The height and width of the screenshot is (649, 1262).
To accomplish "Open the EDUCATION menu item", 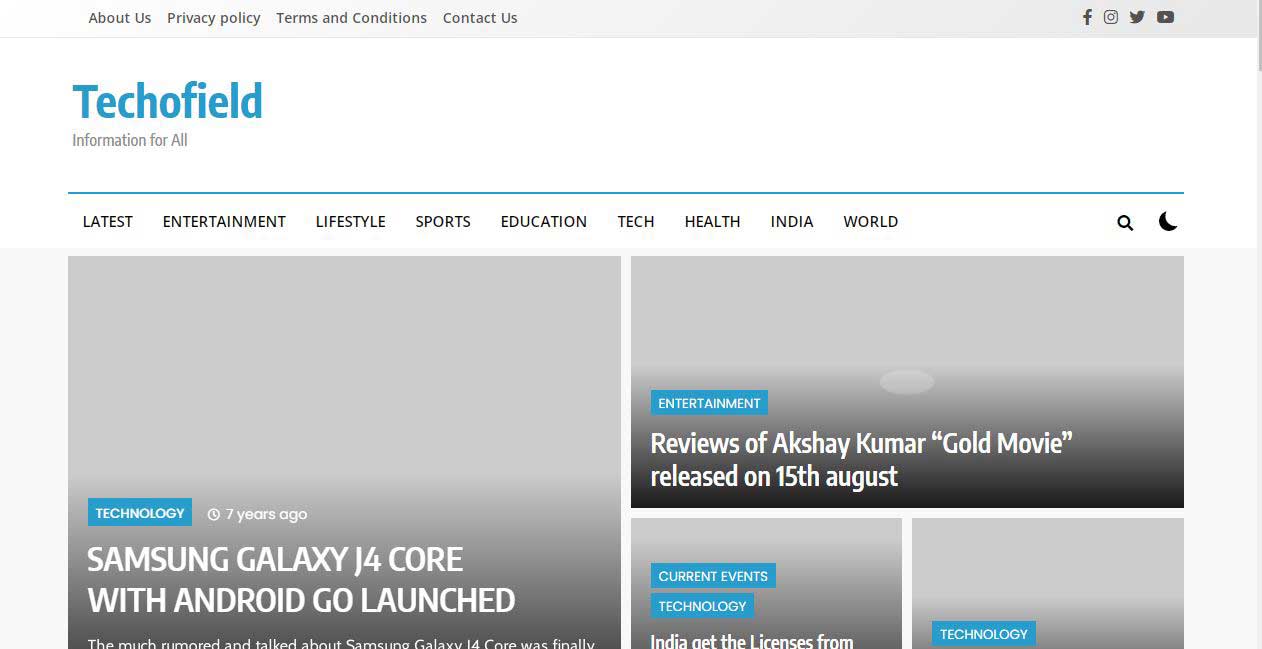I will click(544, 221).
